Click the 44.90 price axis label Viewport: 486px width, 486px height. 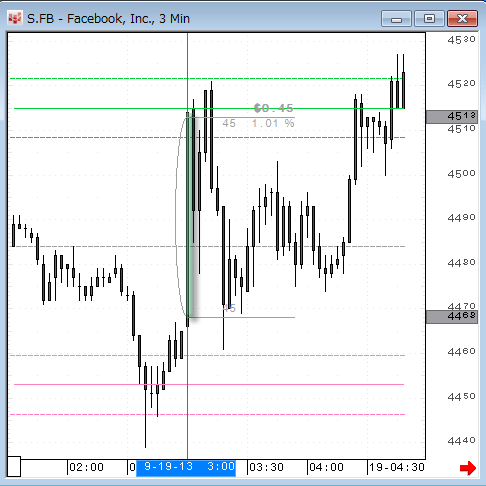[461, 218]
